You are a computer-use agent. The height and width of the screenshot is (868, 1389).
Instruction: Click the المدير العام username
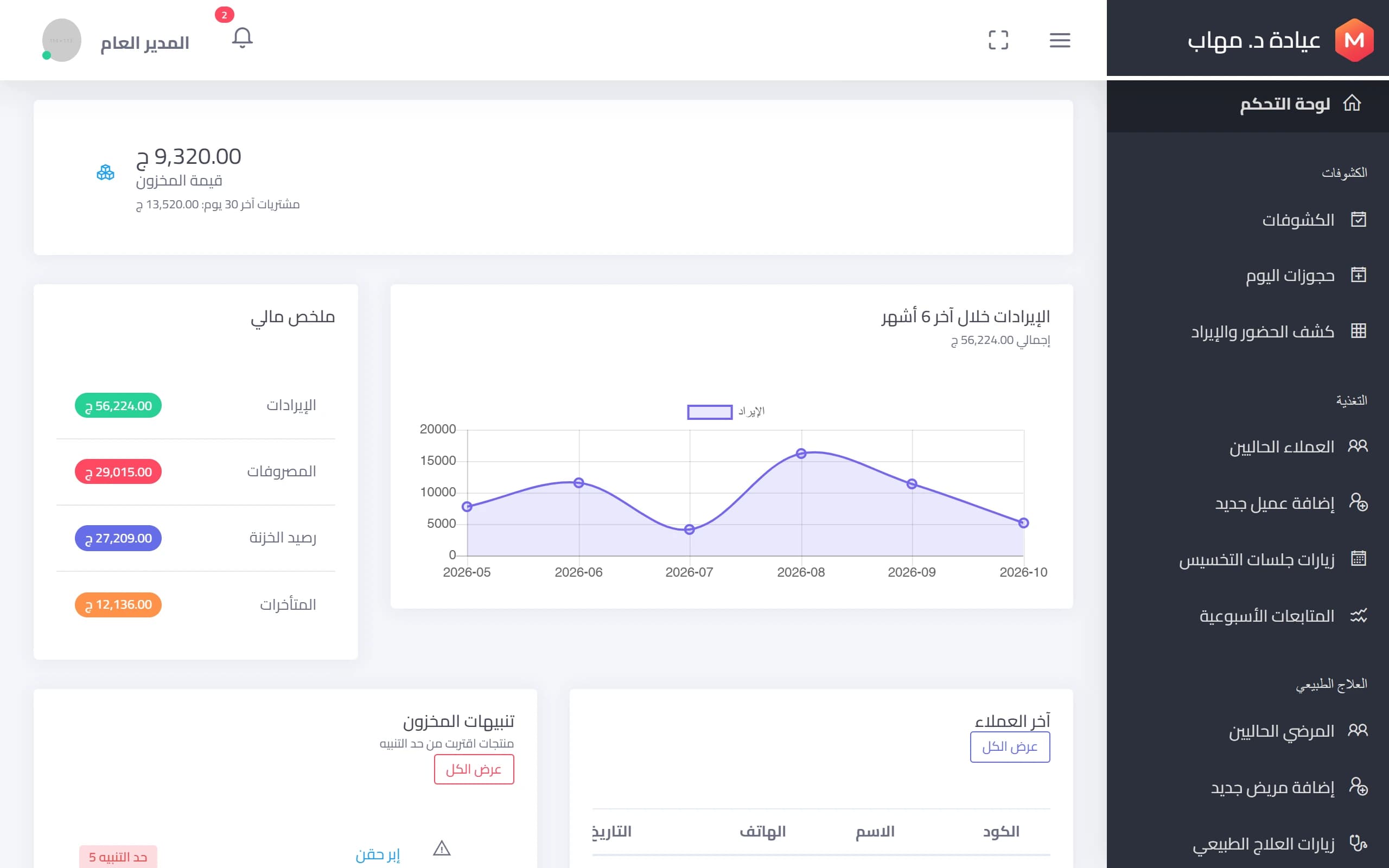(x=145, y=43)
